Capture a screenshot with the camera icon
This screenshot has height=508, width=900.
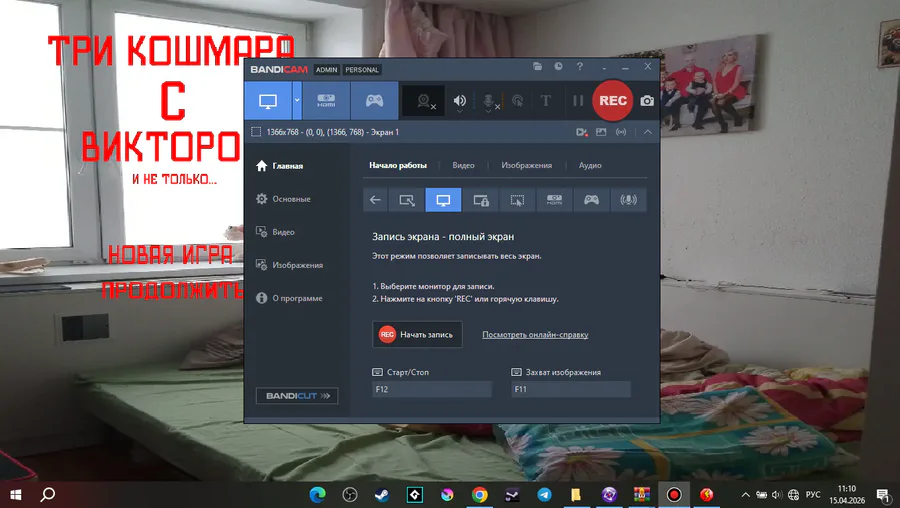tap(647, 101)
